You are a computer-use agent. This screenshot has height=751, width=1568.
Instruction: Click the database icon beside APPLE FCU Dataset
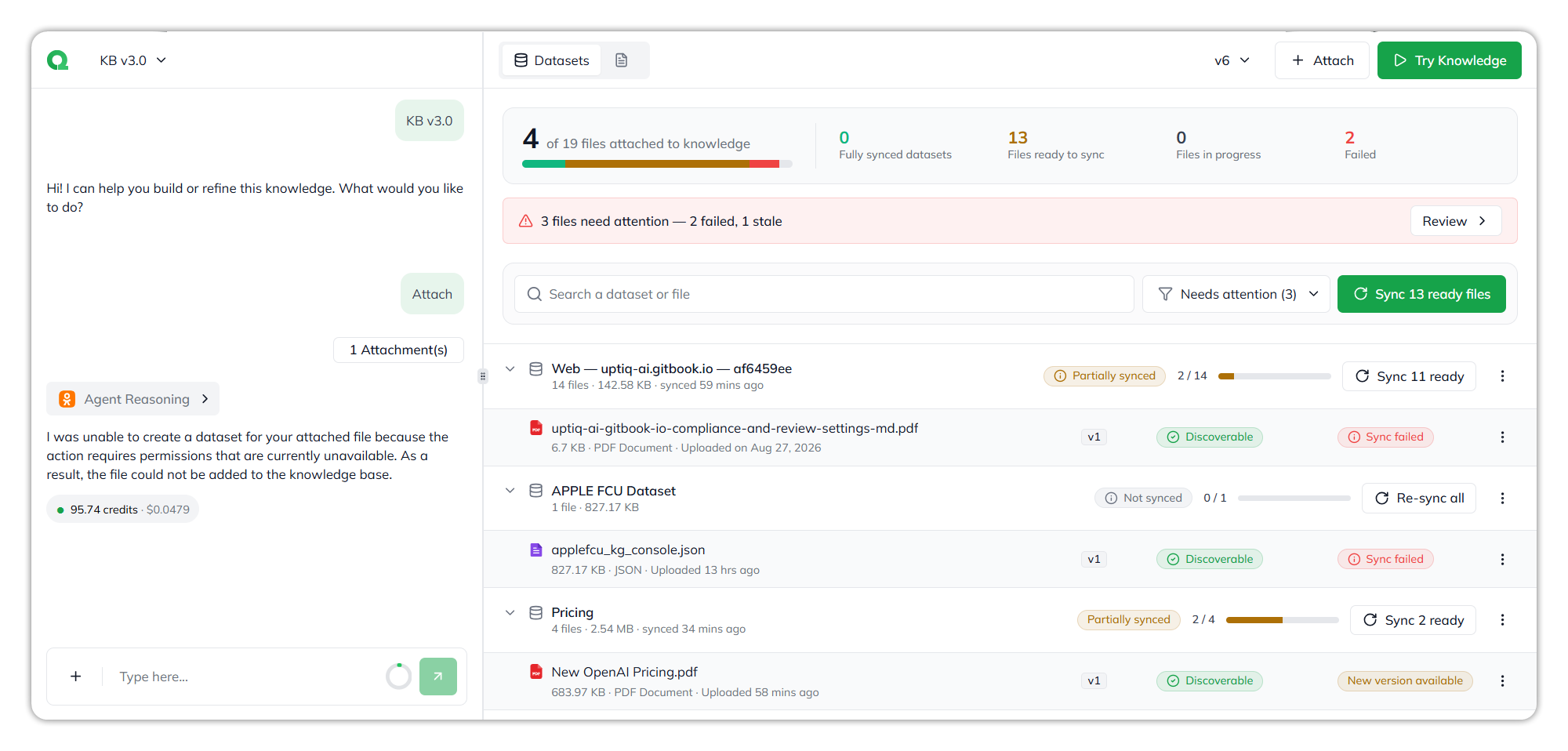pos(536,491)
